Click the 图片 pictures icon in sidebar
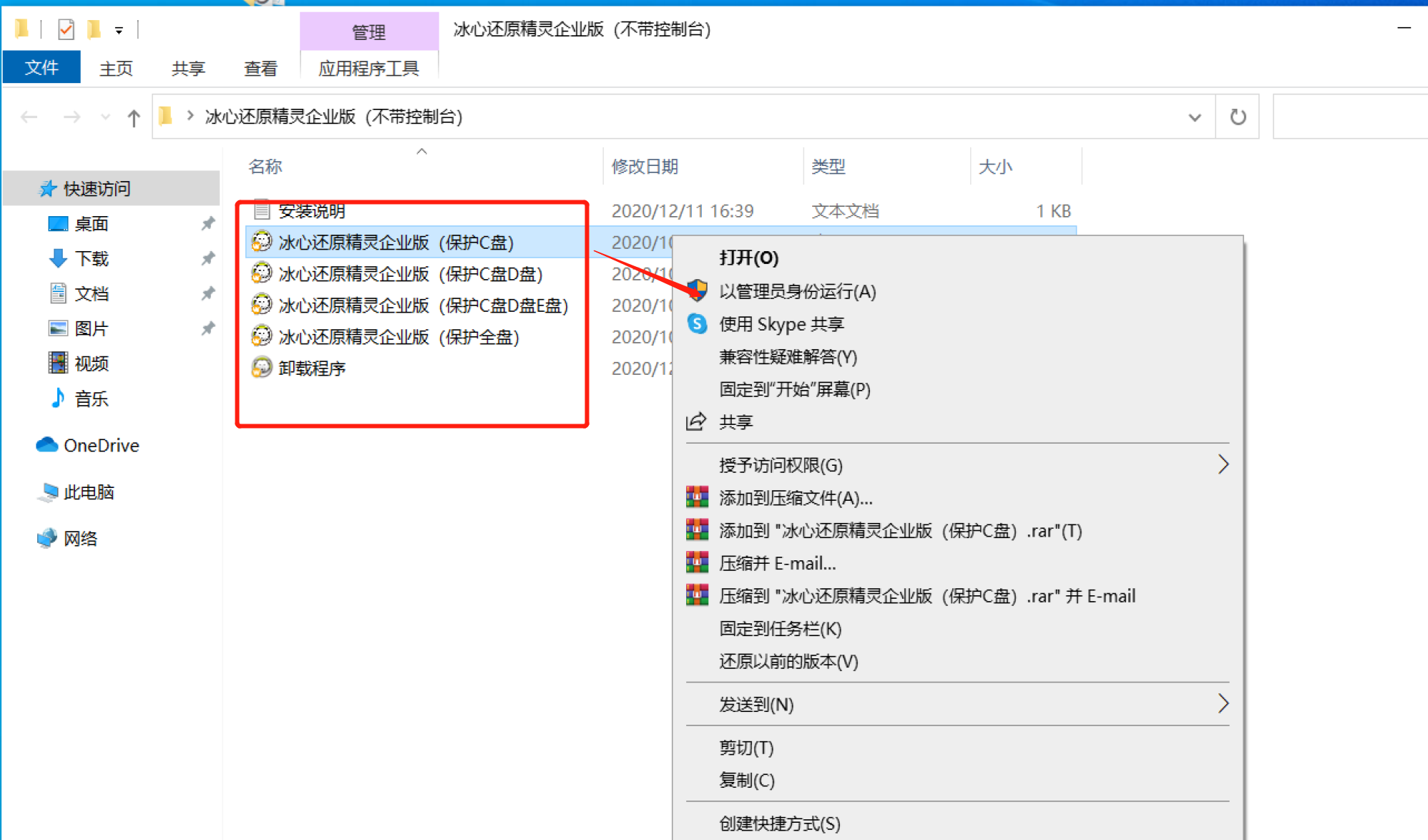Viewport: 1428px width, 840px height. click(x=58, y=328)
